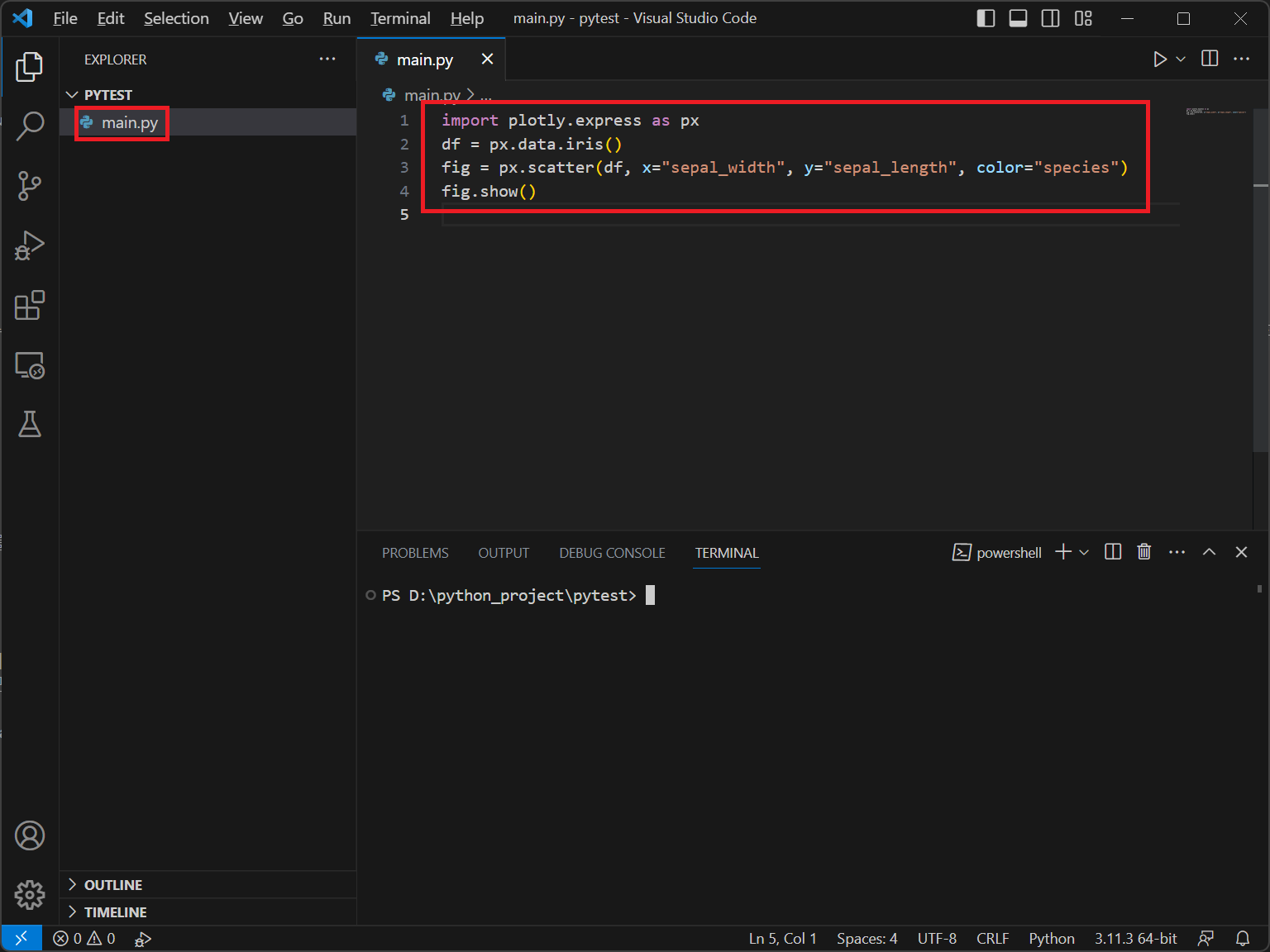This screenshot has width=1270, height=952.
Task: Delete terminal with trash can icon
Action: point(1143,552)
